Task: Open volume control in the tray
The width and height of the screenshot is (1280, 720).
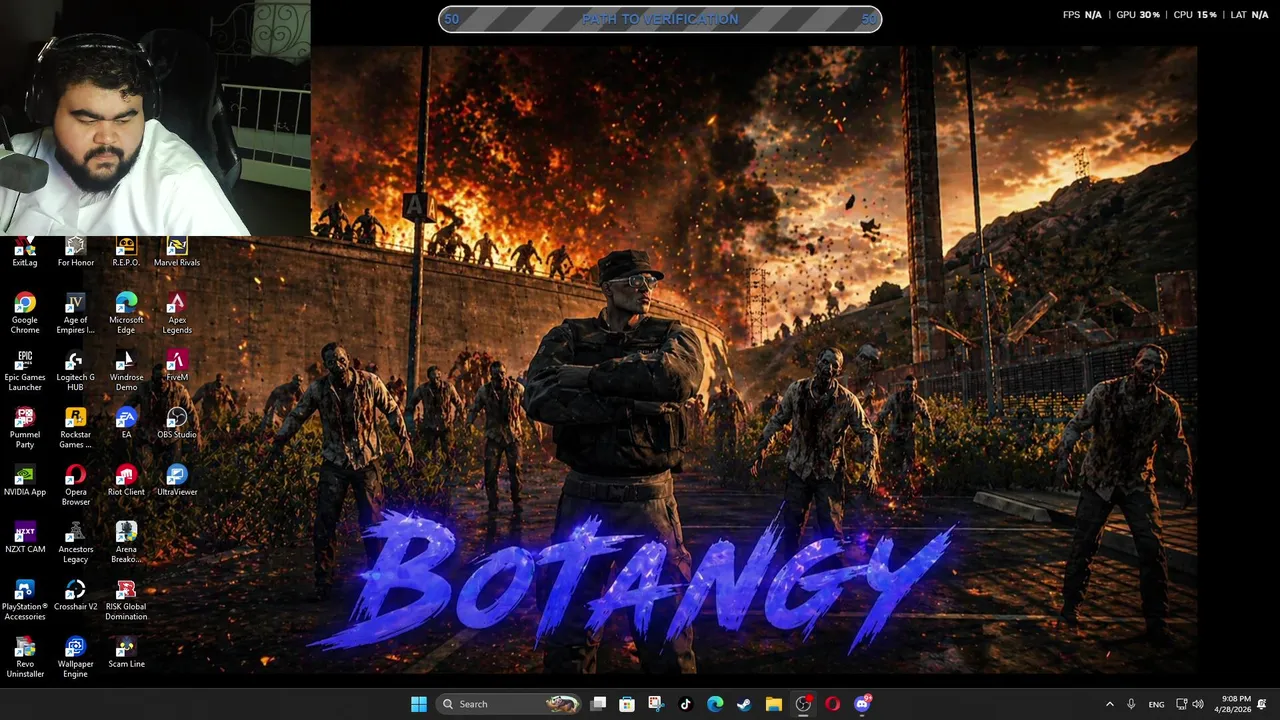Action: (1198, 704)
